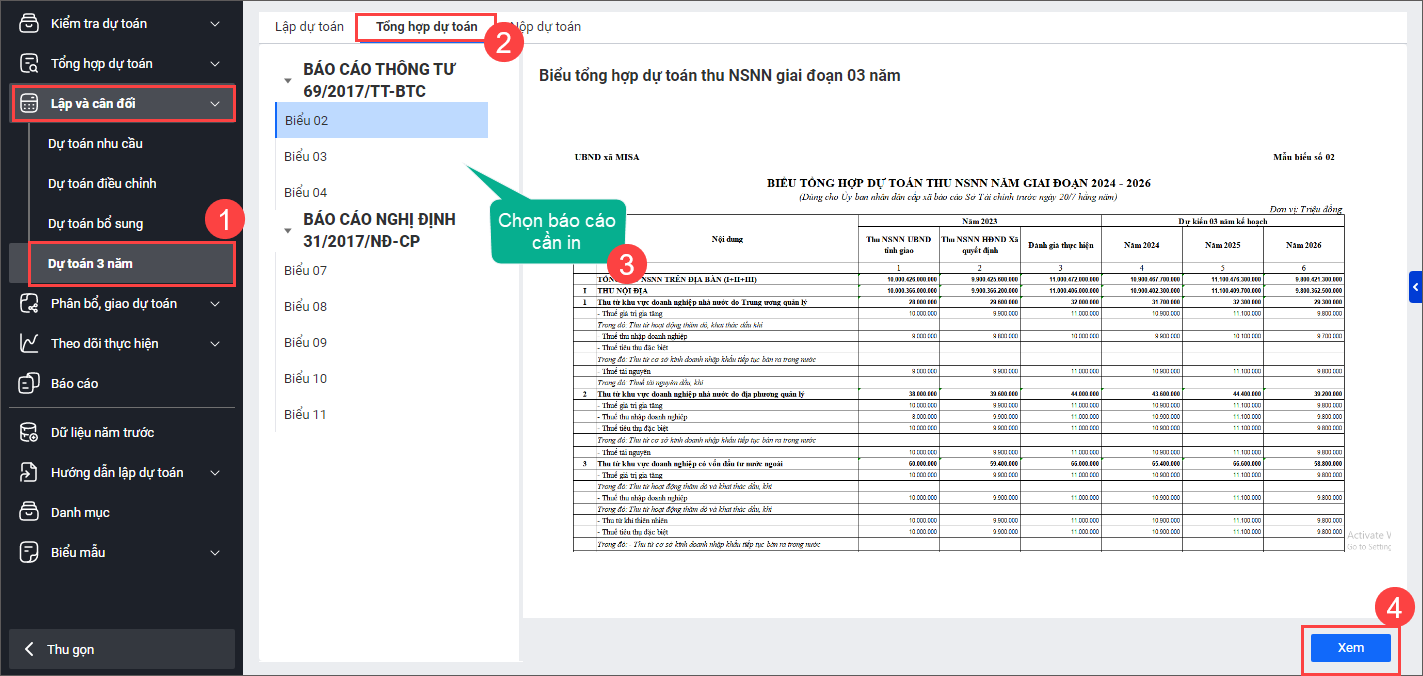The width and height of the screenshot is (1423, 676).
Task: Expand the Kiểm tra dự toán chevron
Action: tap(215, 23)
